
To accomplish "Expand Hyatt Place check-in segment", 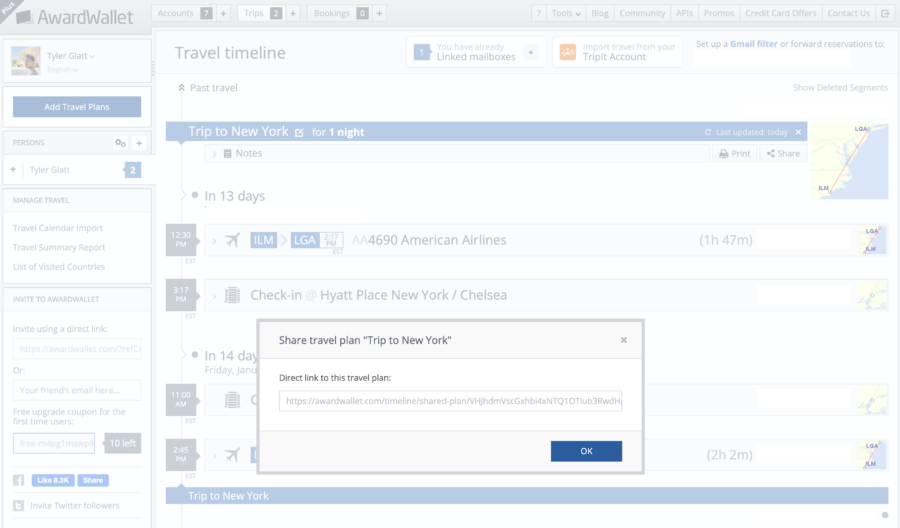I will pyautogui.click(x=214, y=296).
